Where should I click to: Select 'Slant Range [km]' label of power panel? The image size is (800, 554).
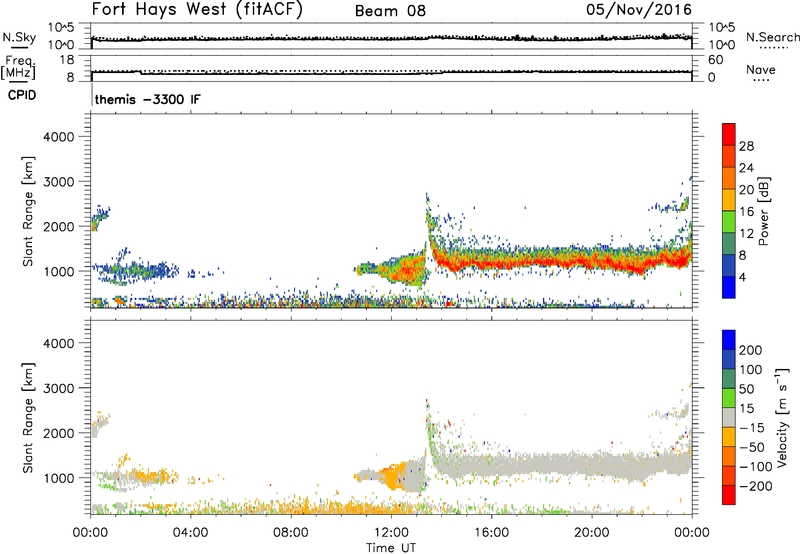coord(28,211)
